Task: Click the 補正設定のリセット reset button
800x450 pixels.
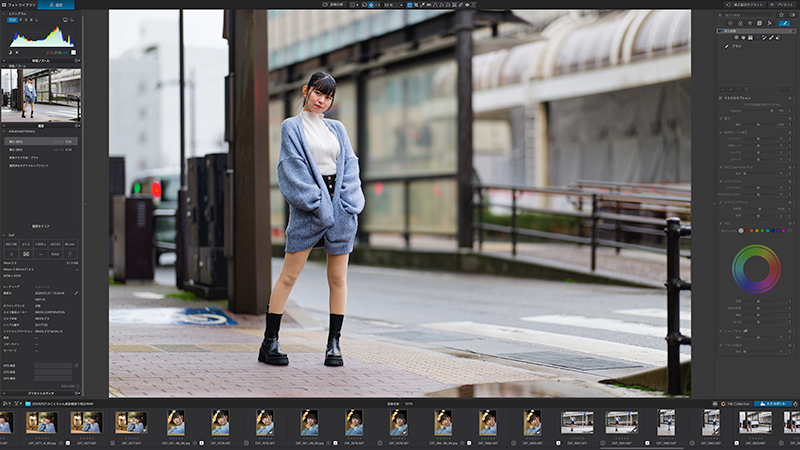Action: tap(745, 5)
